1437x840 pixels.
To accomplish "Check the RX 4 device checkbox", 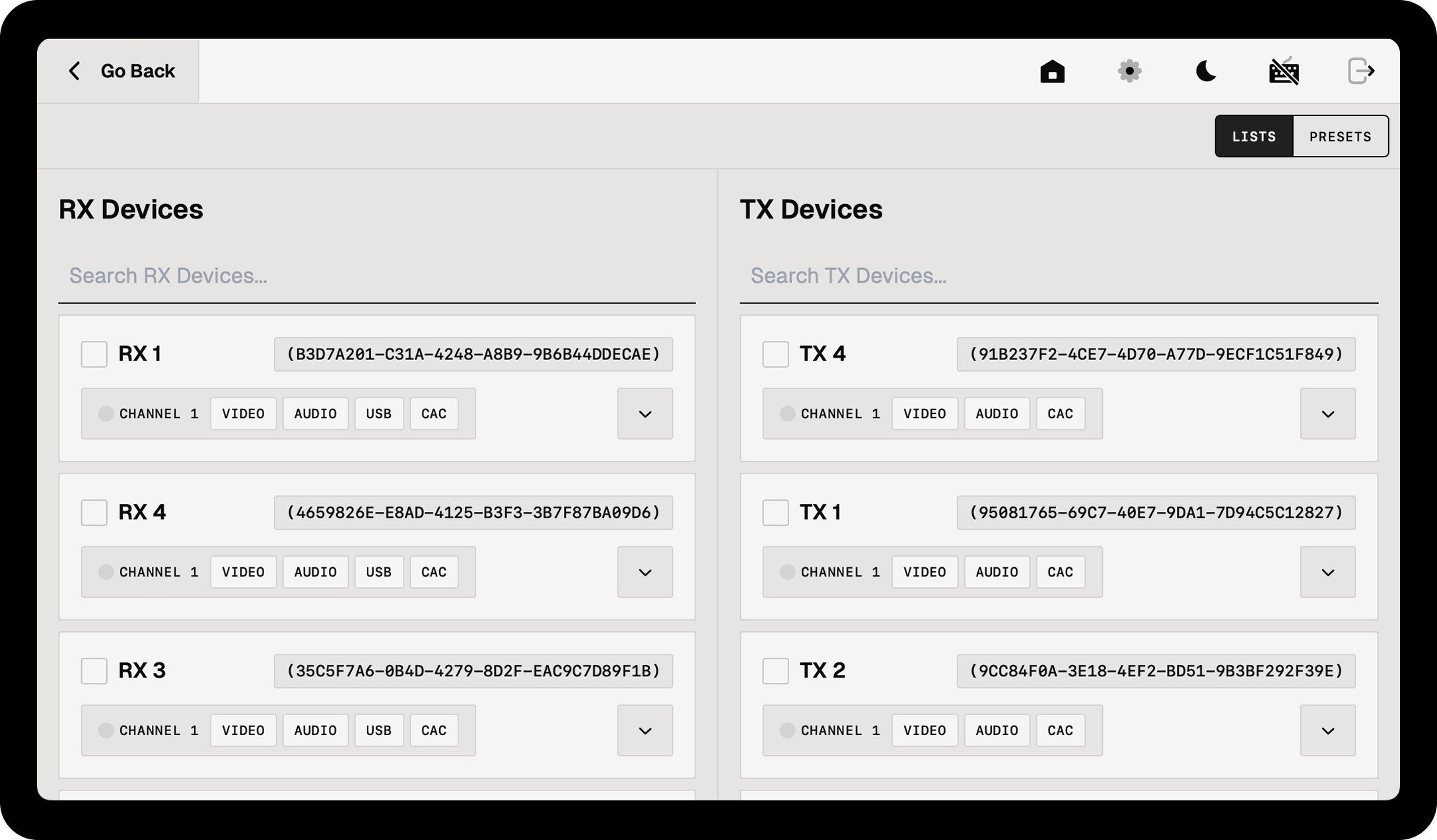I will (x=94, y=512).
